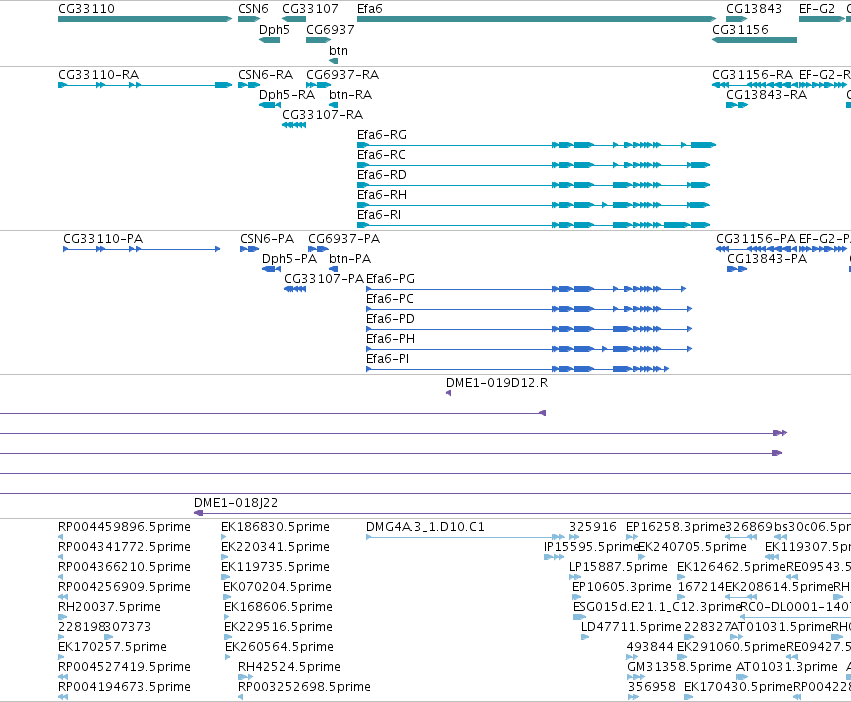Open EST RP004366210.5prime
Screen dimensions: 851x702
(x=124, y=567)
